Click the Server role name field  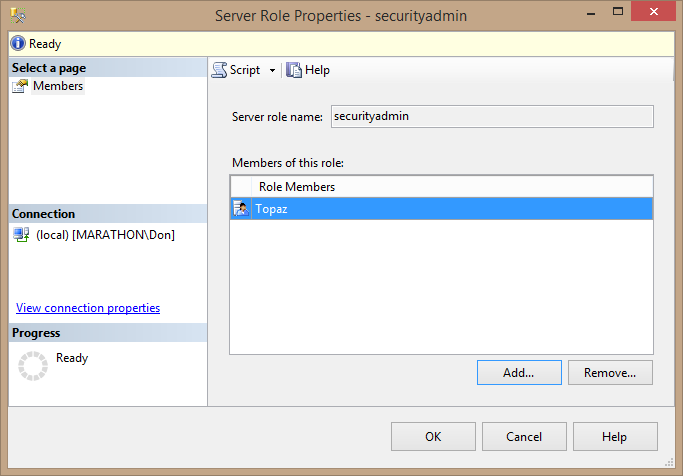click(492, 116)
